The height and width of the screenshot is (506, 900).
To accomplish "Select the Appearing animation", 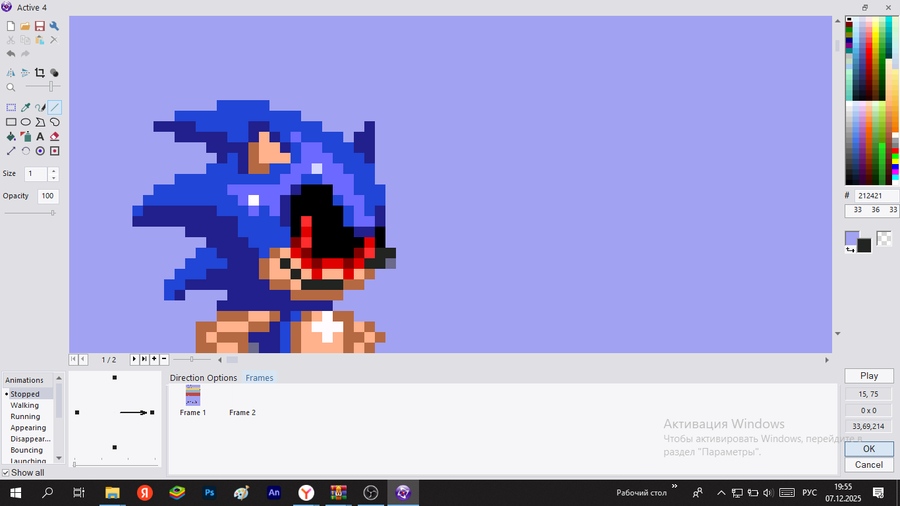I will point(29,427).
